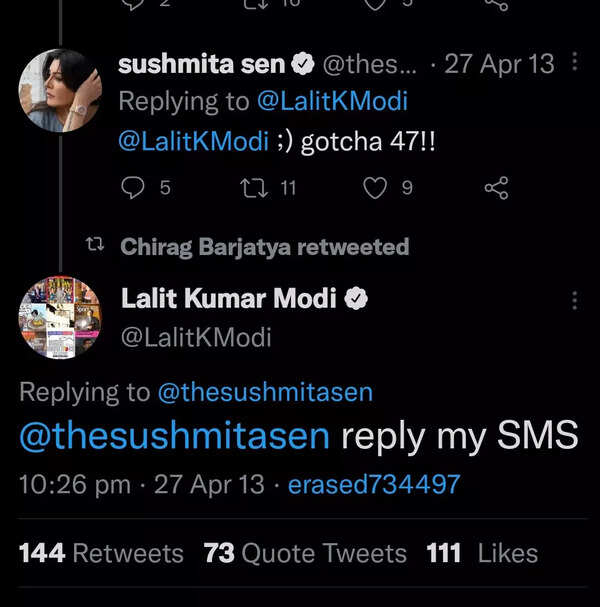Open more options on Lalit Kumar Modi's tweet
This screenshot has width=600, height=607.
click(x=574, y=300)
